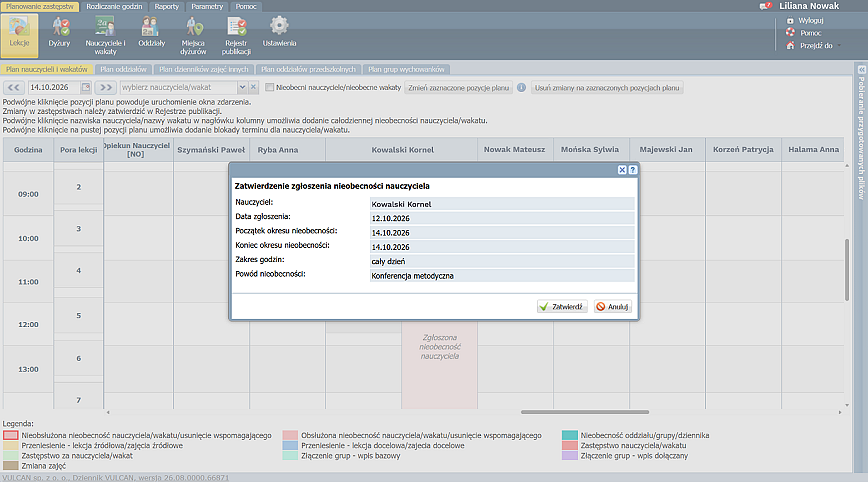Click the Data zgłoszenia field 12.10.2026
This screenshot has height=482, width=868.
coord(502,218)
